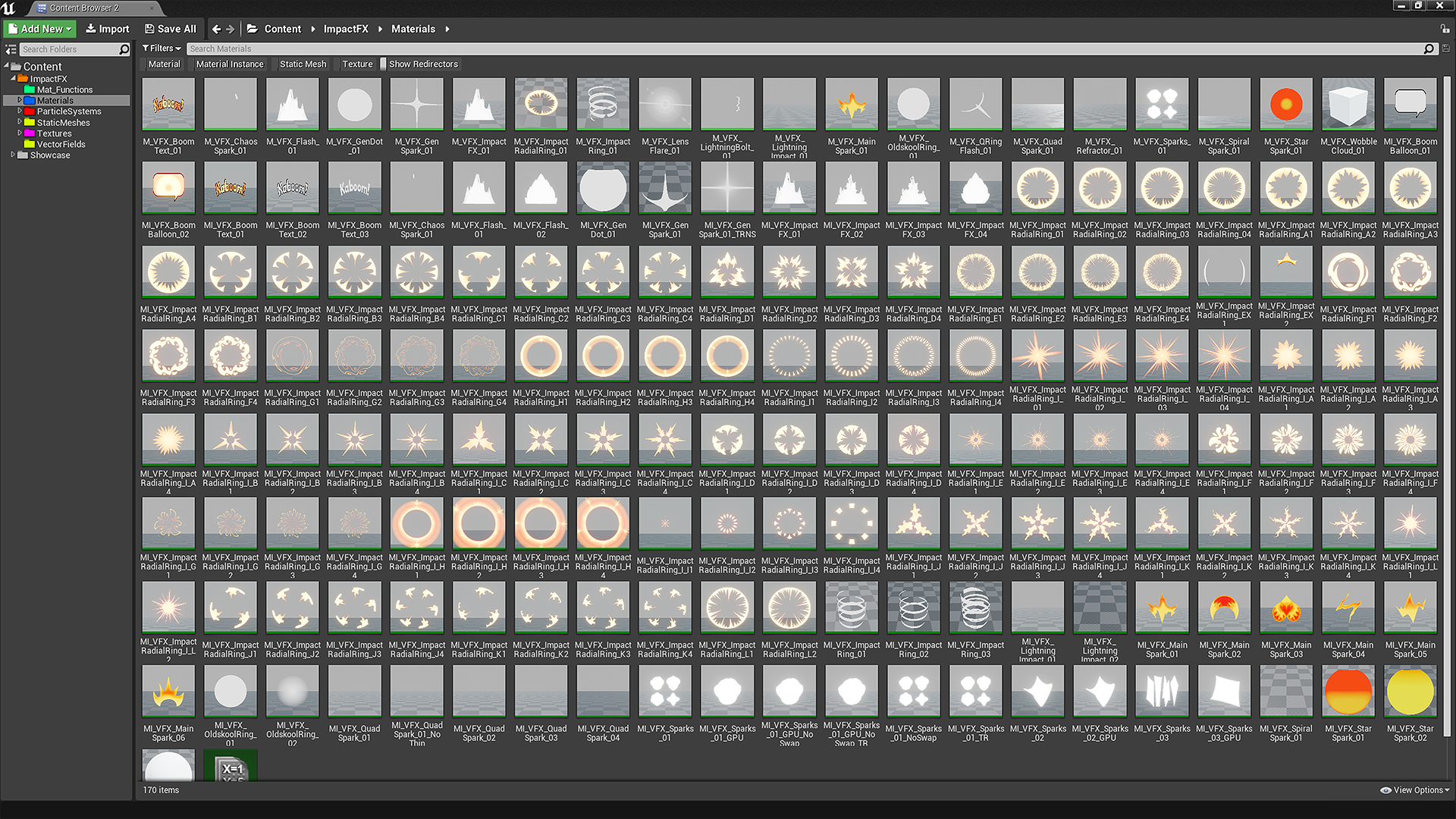Toggle the Static Mesh filter
1456x819 pixels.
click(x=300, y=64)
